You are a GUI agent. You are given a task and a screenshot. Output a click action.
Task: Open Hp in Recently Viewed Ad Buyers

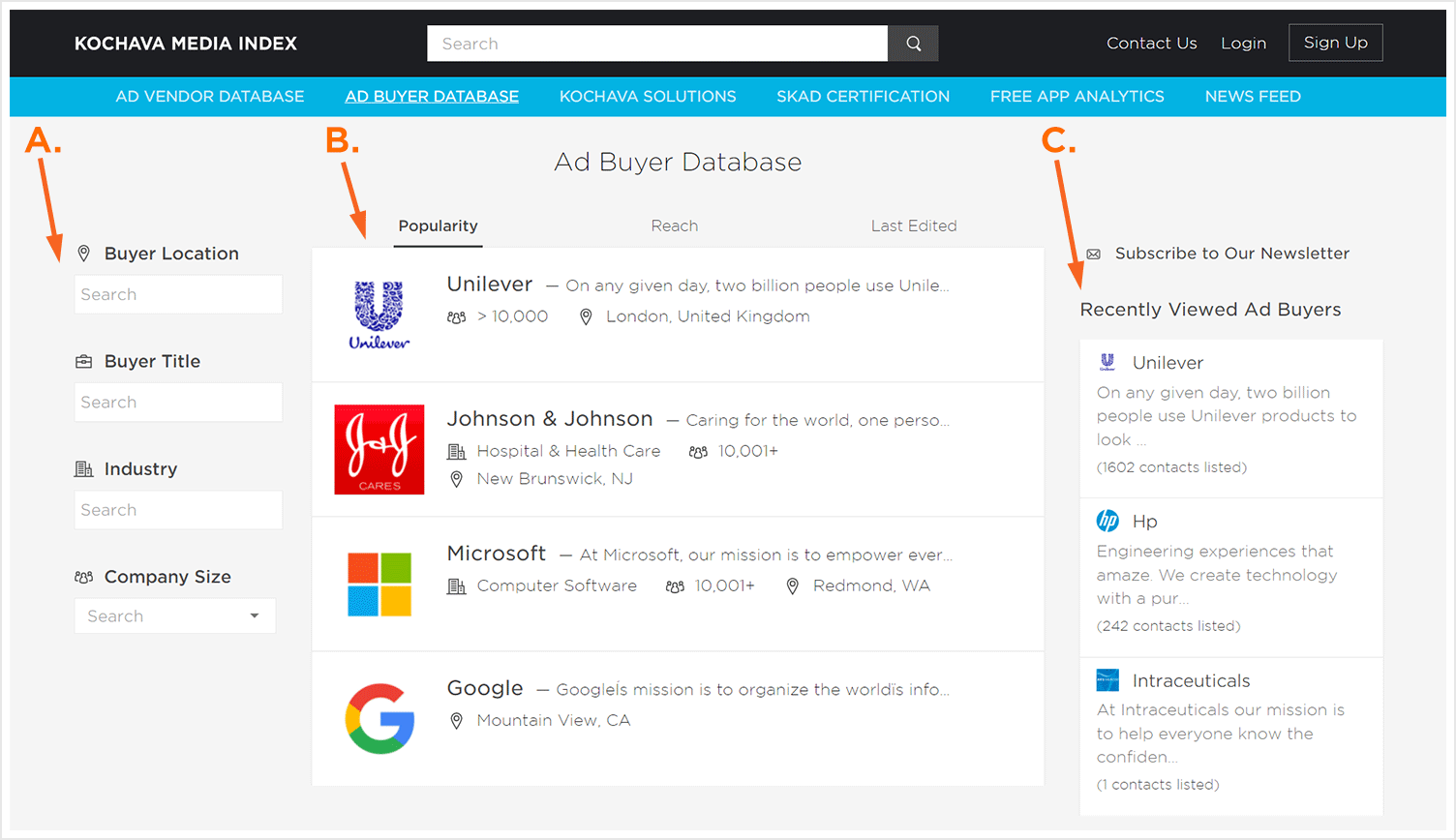tap(1145, 522)
